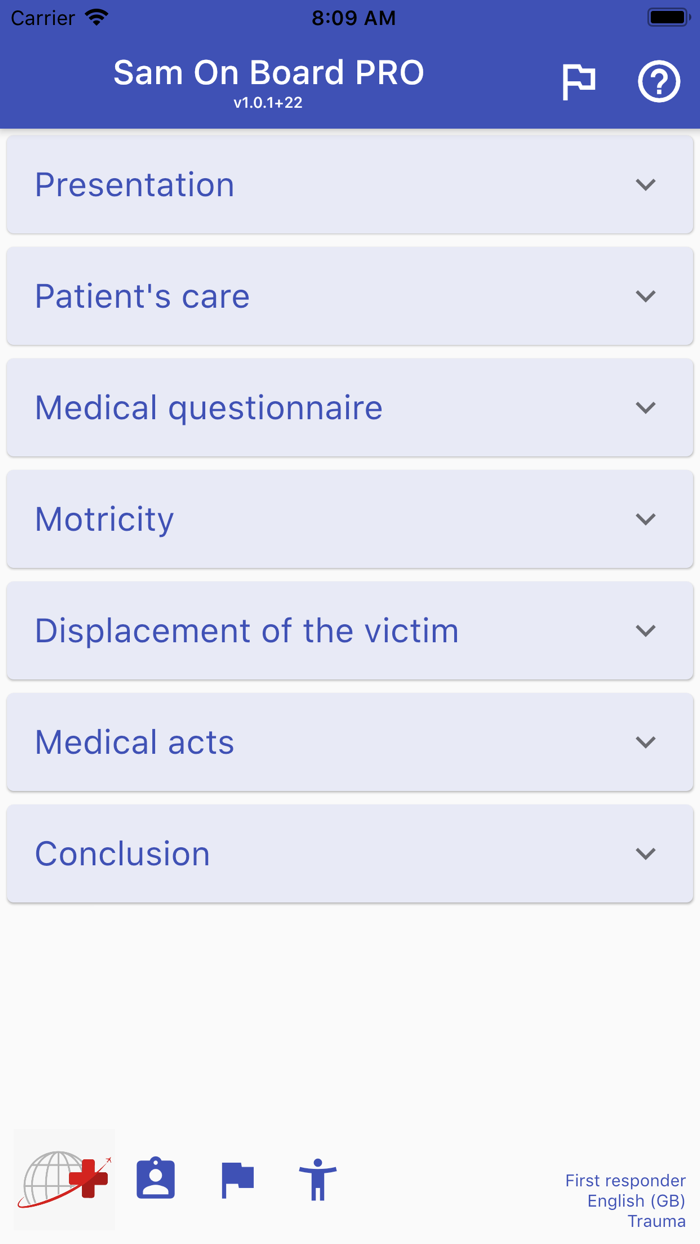Click the Motricity chevron arrow

pos(646,519)
